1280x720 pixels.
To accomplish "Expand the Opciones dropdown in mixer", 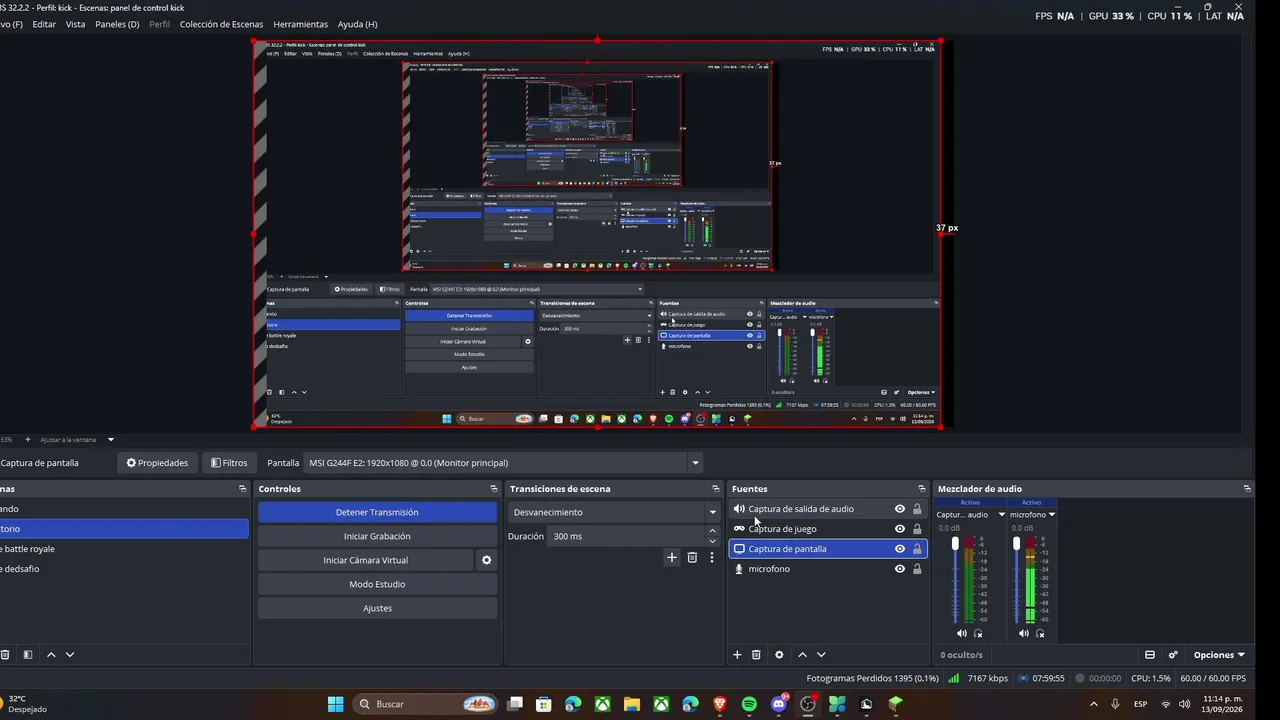I will tap(1219, 655).
